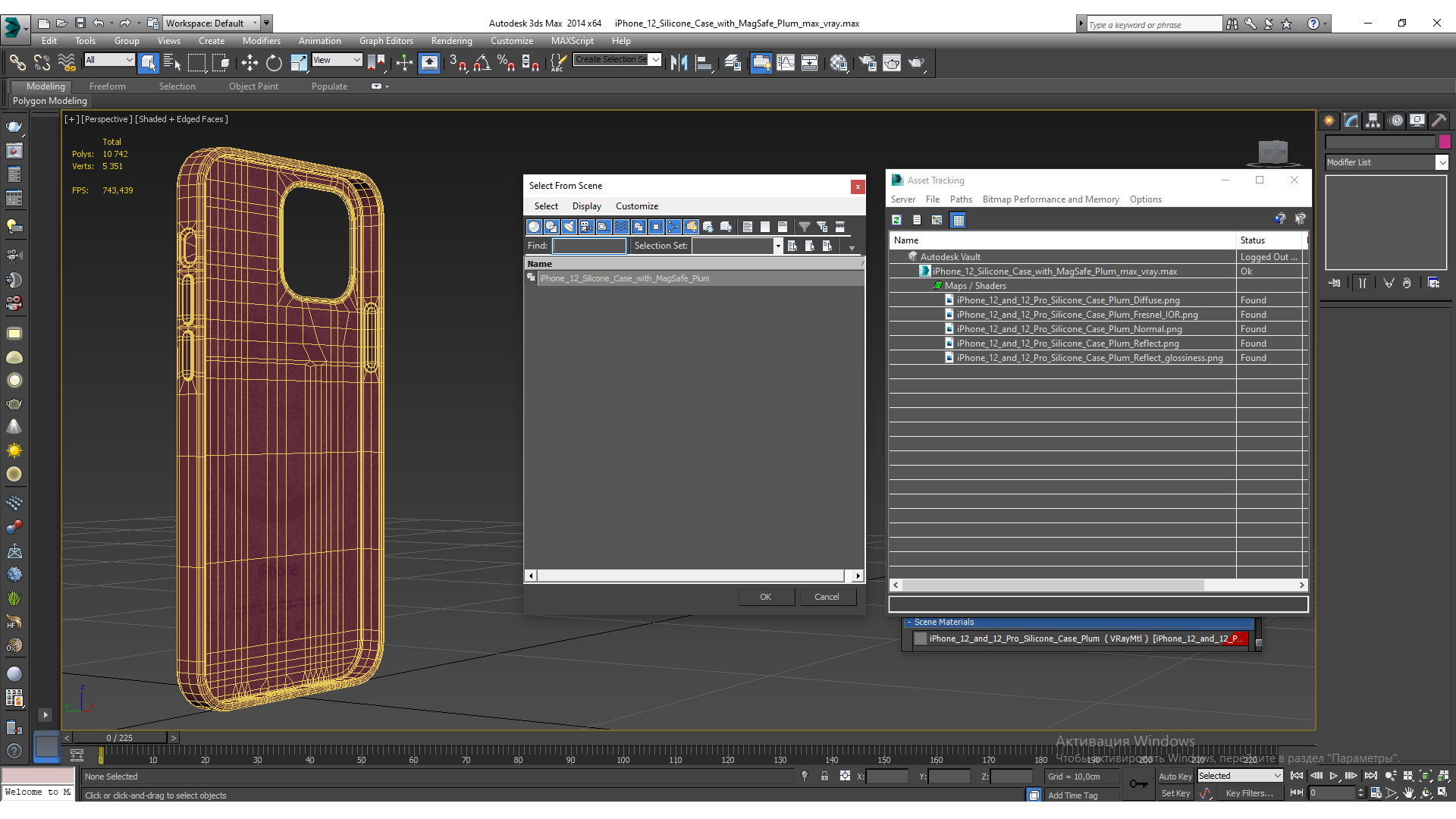1456x819 pixels.
Task: Open Select by Name tool
Action: click(x=172, y=63)
